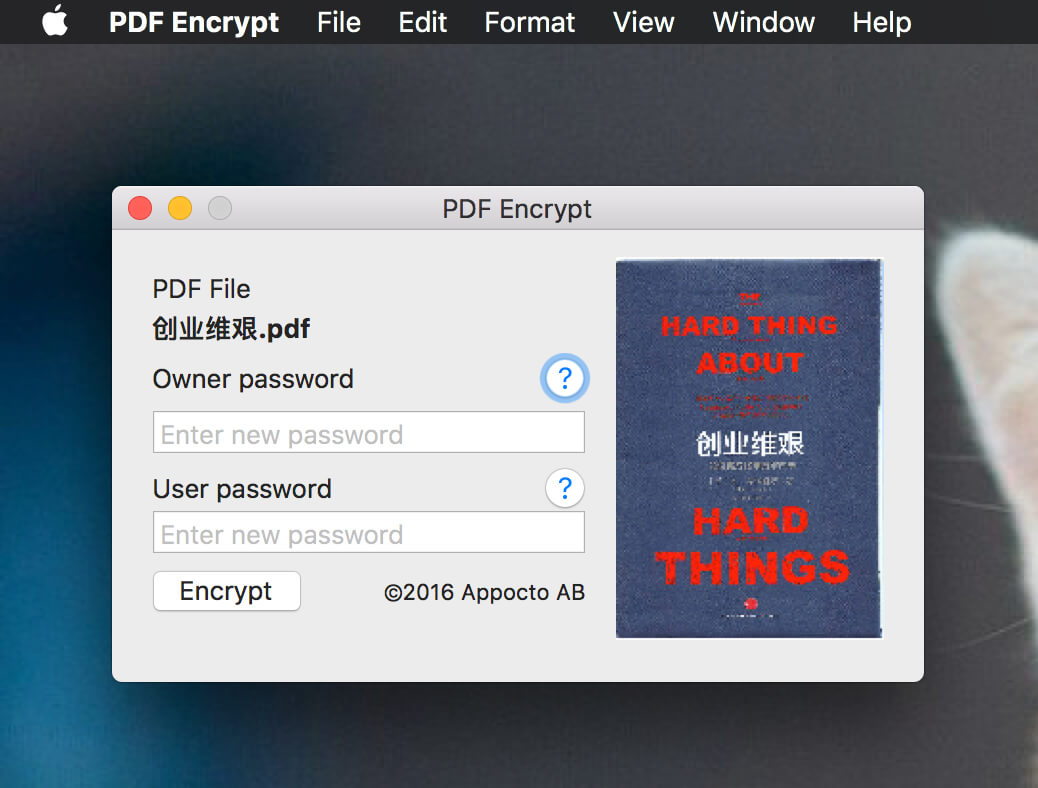Click the User password help icon

point(565,488)
